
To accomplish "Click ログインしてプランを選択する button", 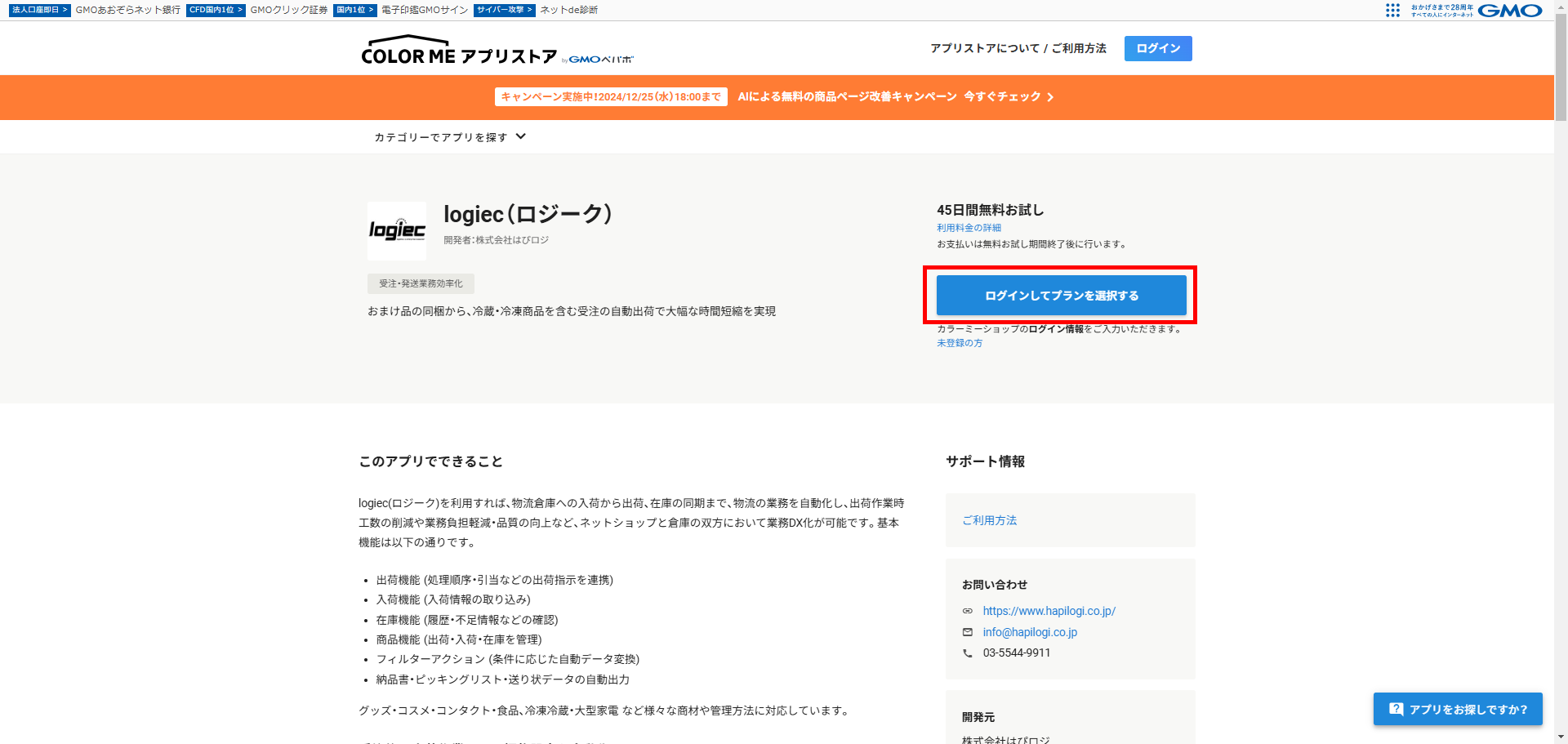I will [1061, 295].
